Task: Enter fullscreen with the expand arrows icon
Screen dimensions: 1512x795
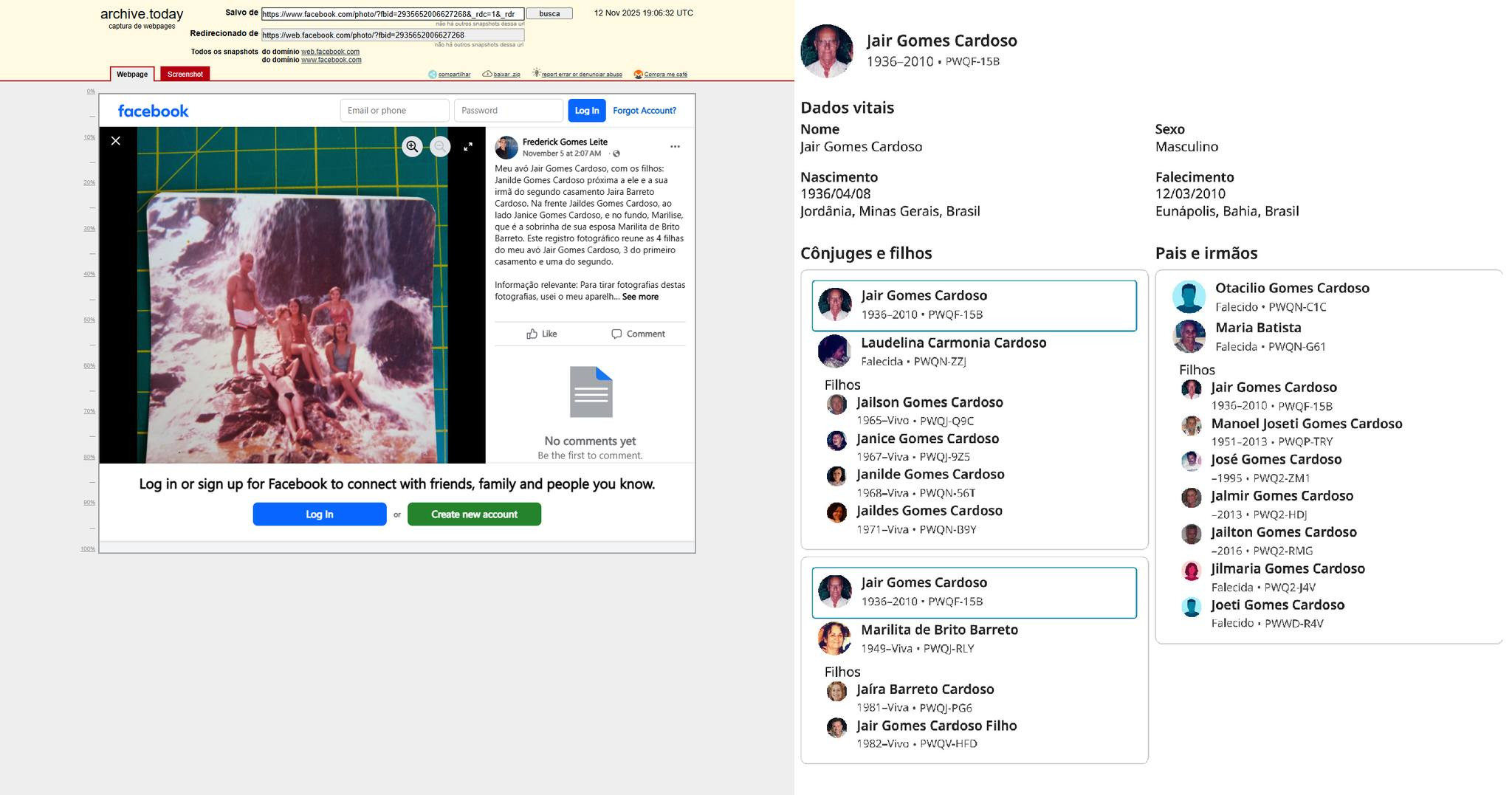Action: [x=468, y=147]
